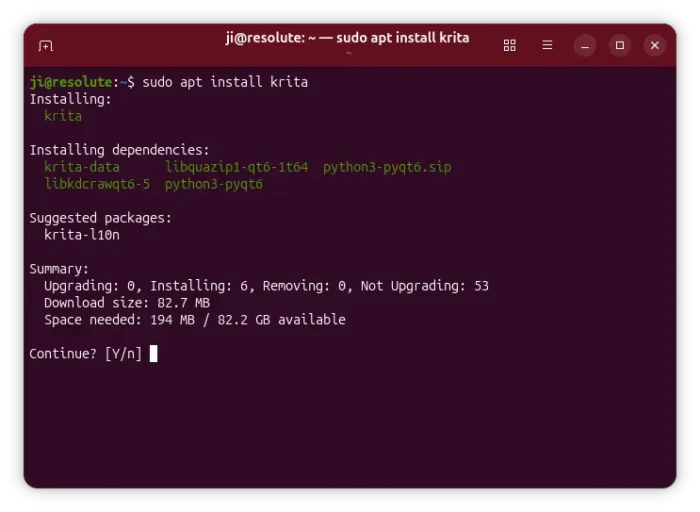Click the krita-l10n suggested package
Image resolution: width=700 pixels, height=512 pixels.
pos(82,235)
